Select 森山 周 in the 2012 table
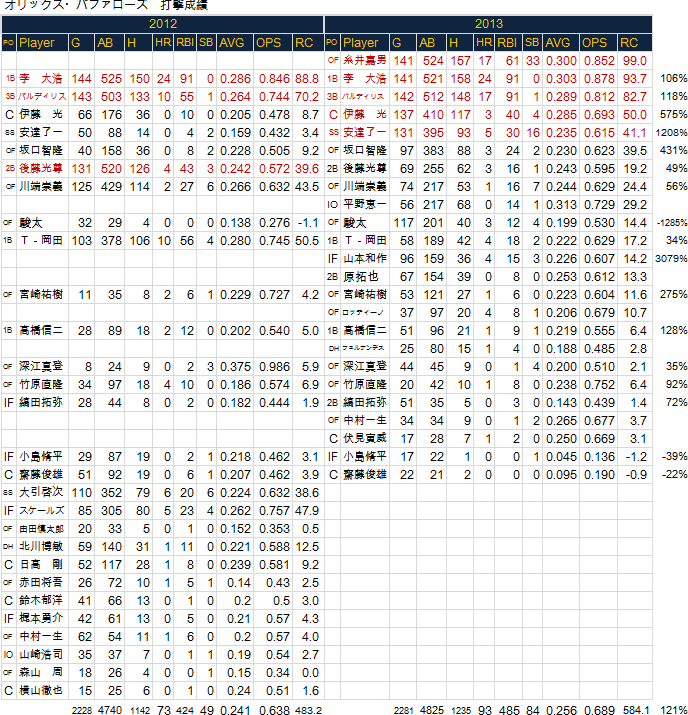 (x=41, y=673)
